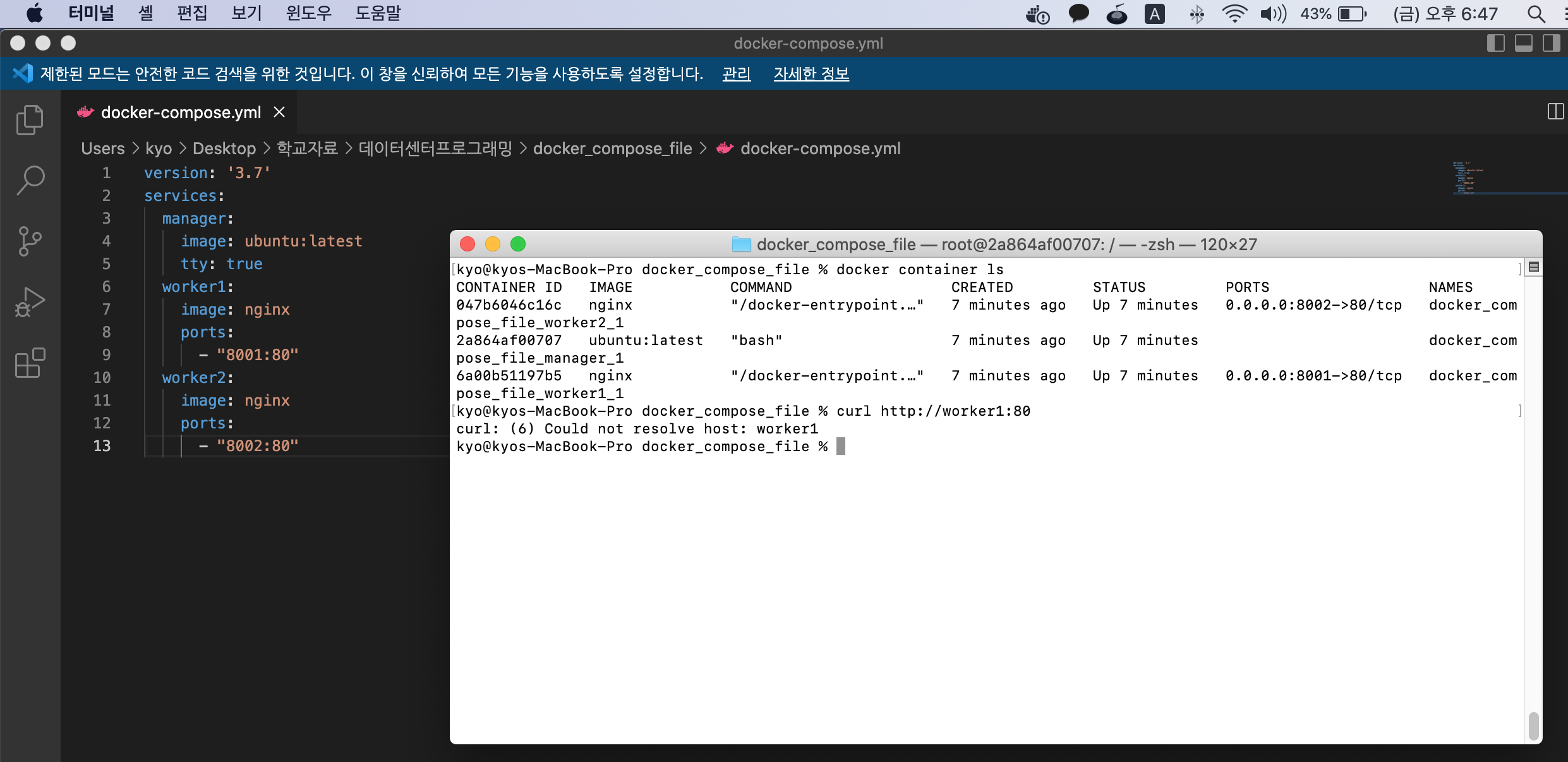Click the curl http://worker1:80 command line
Image resolution: width=1568 pixels, height=762 pixels.
[x=934, y=411]
